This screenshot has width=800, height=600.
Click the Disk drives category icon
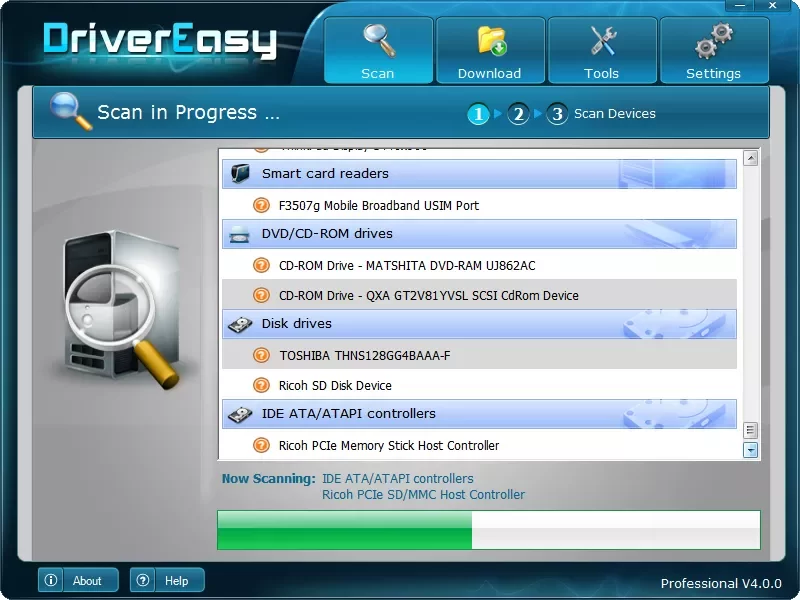(x=240, y=324)
